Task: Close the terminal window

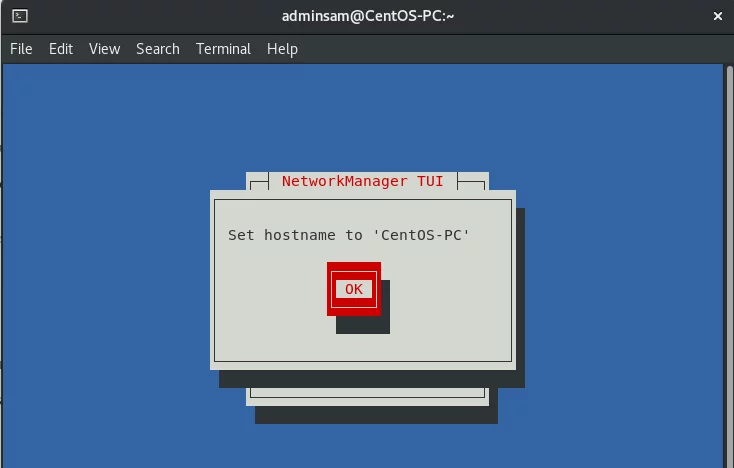Action: 718,16
